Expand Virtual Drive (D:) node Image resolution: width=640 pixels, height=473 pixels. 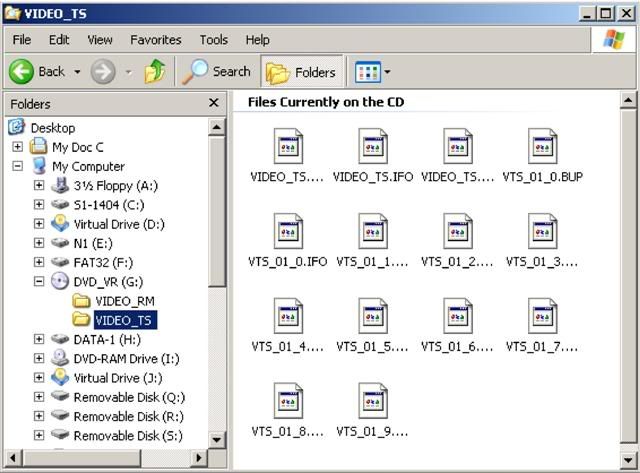39,224
